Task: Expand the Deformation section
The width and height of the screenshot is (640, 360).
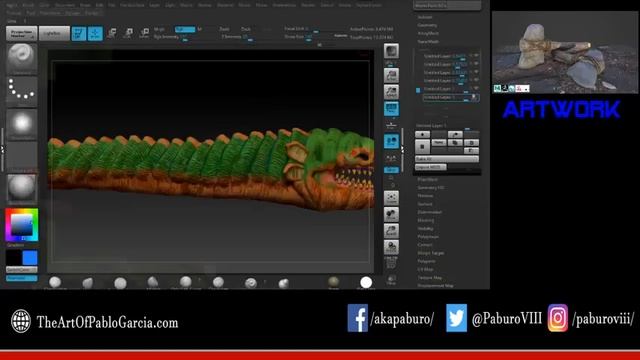Action: click(x=430, y=212)
